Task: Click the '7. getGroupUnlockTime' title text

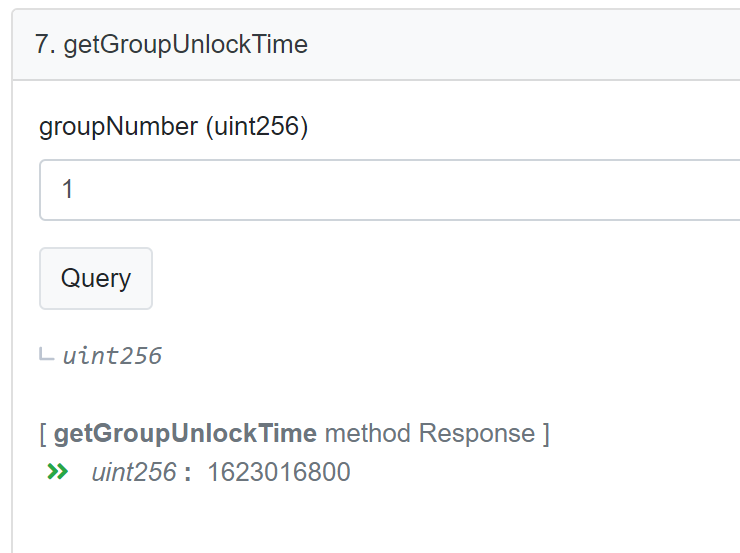Action: pos(171,45)
